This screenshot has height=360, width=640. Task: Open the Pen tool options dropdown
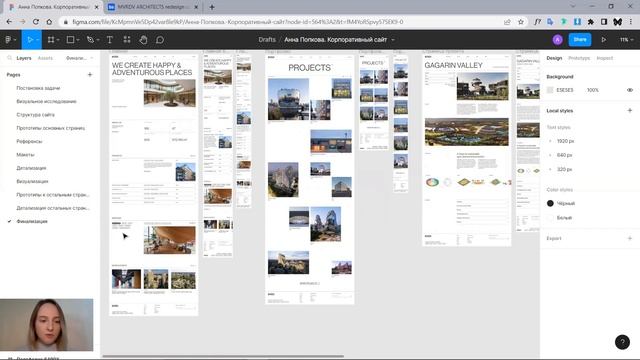pos(98,40)
